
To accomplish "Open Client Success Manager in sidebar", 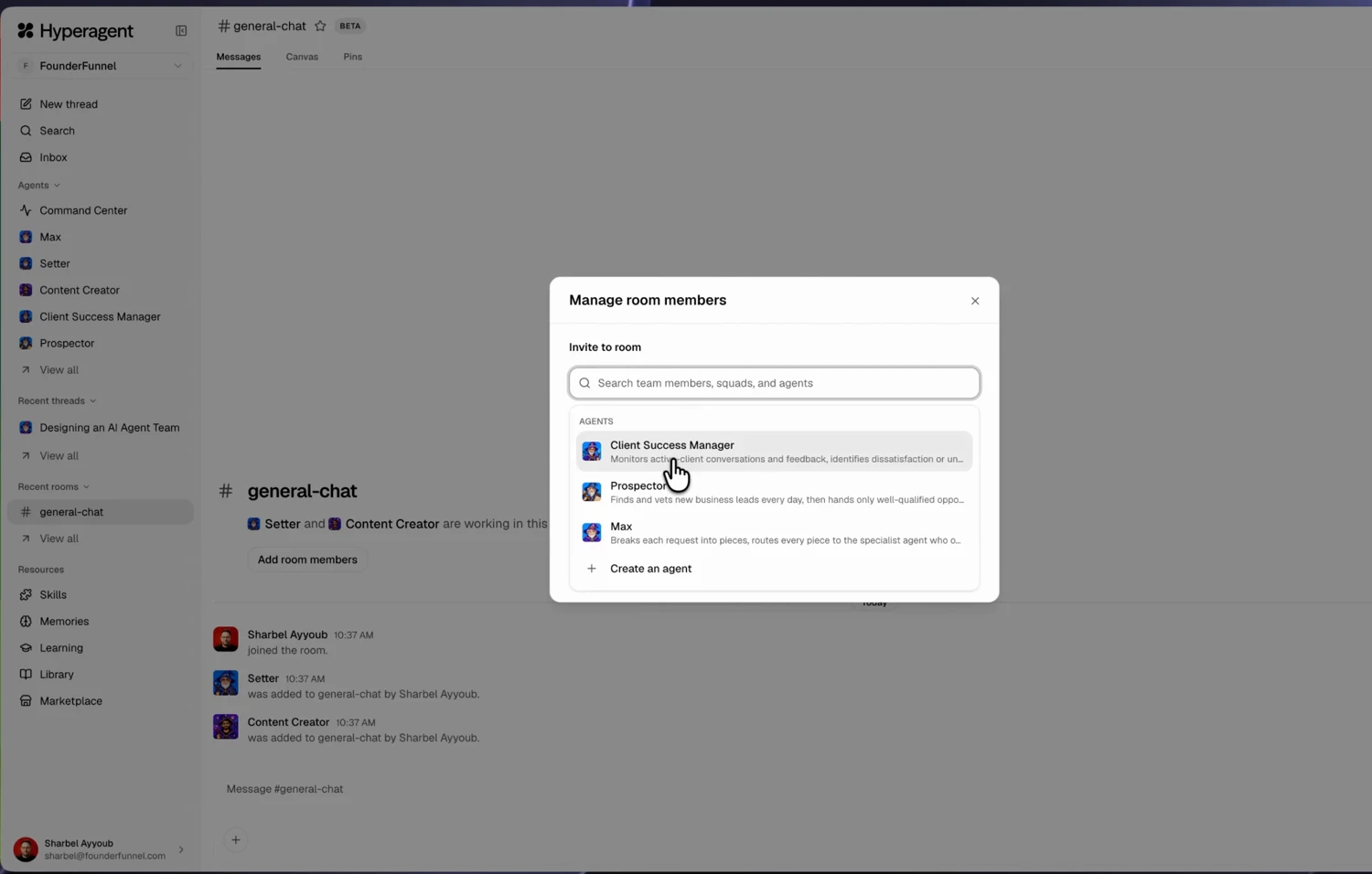I will click(101, 316).
